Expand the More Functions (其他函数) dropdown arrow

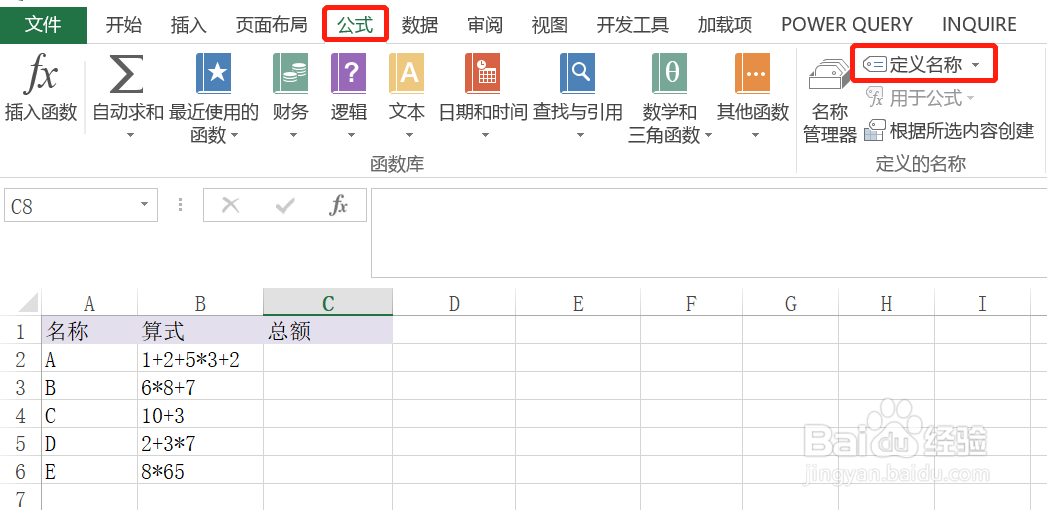click(x=755, y=136)
